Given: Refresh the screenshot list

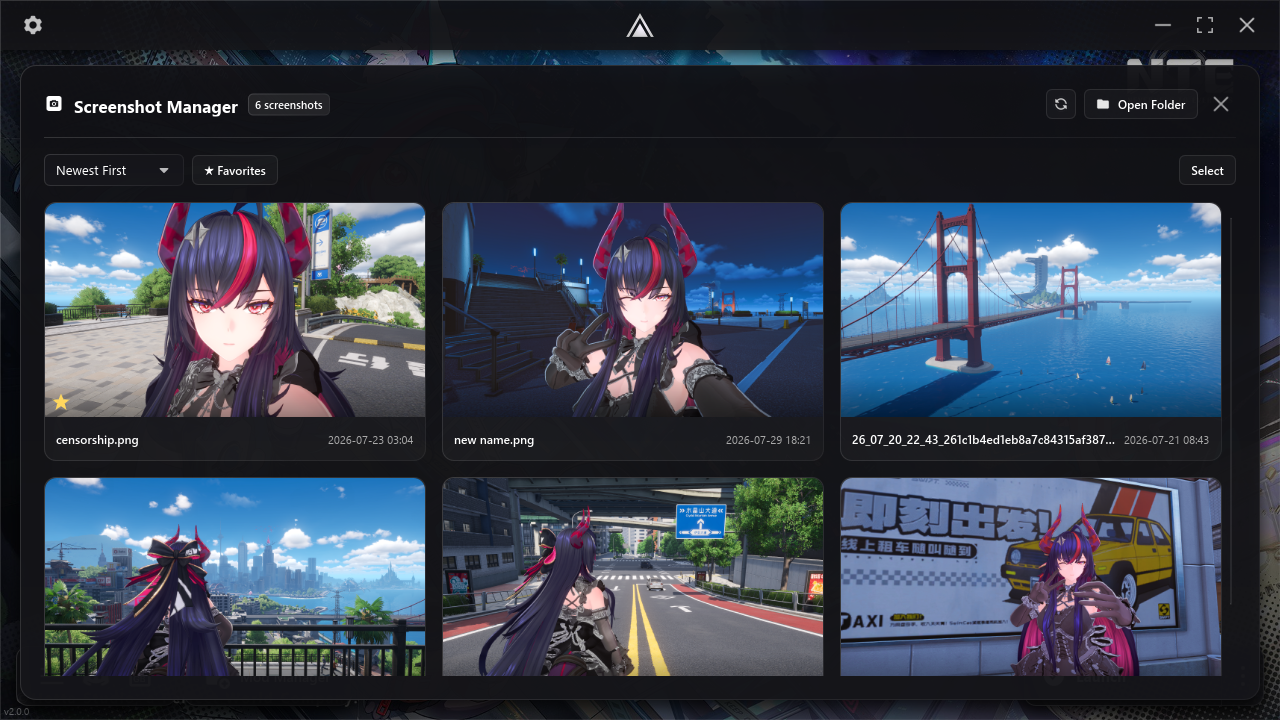Looking at the screenshot, I should click(1061, 104).
